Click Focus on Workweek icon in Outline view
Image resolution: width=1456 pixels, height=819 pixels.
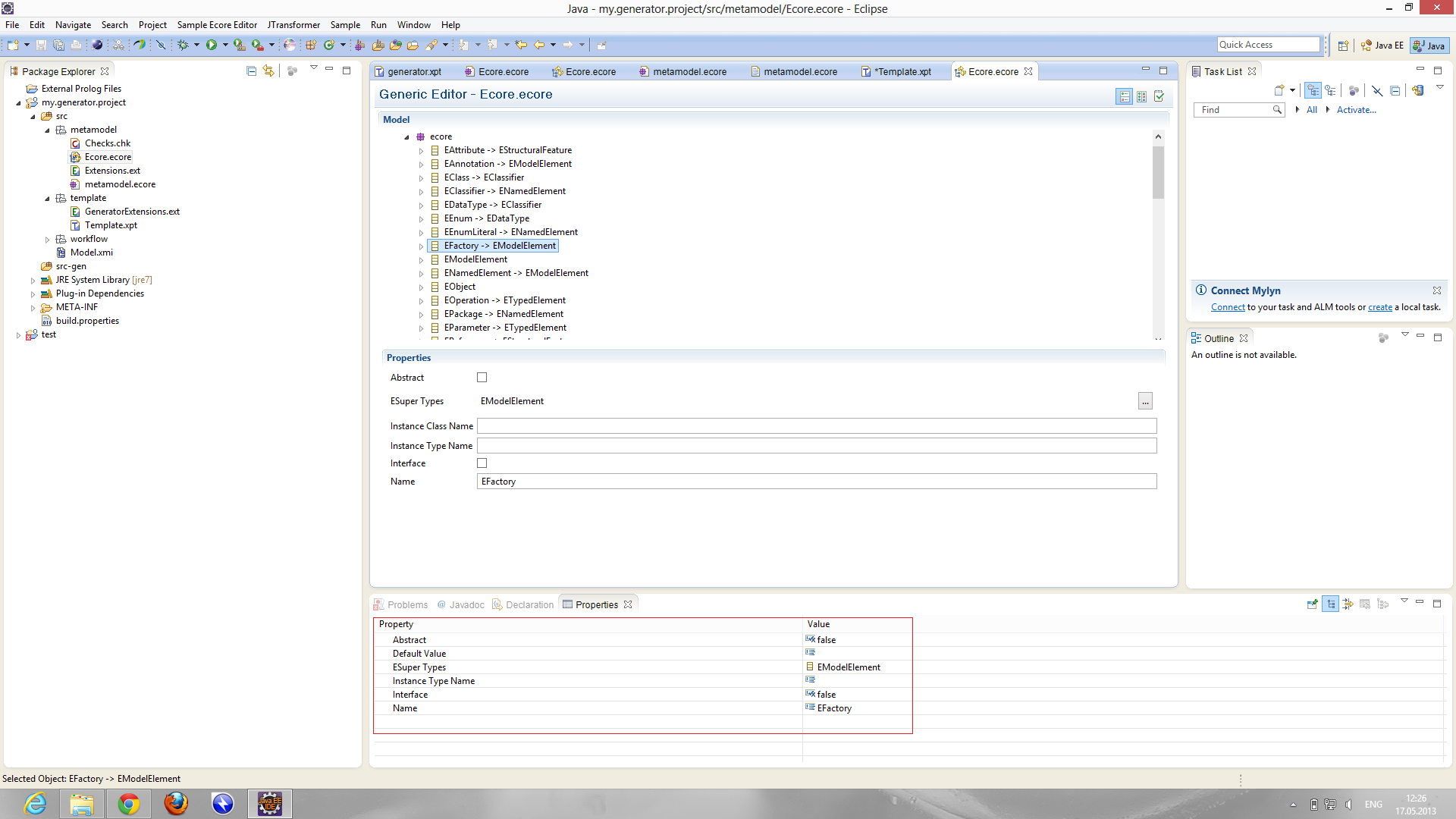click(x=1383, y=337)
